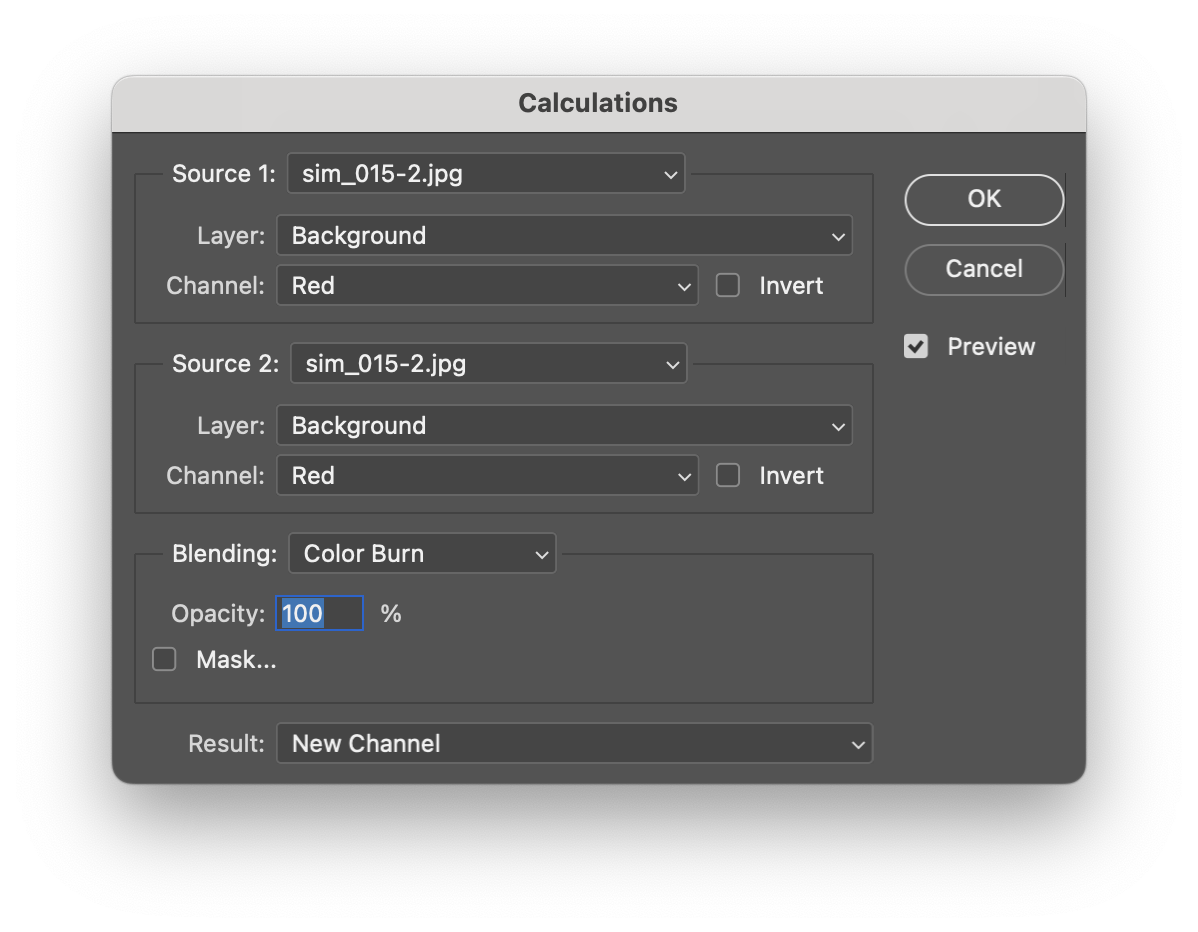Open the Source 1 Channel dropdown
1198x932 pixels.
[x=487, y=285]
